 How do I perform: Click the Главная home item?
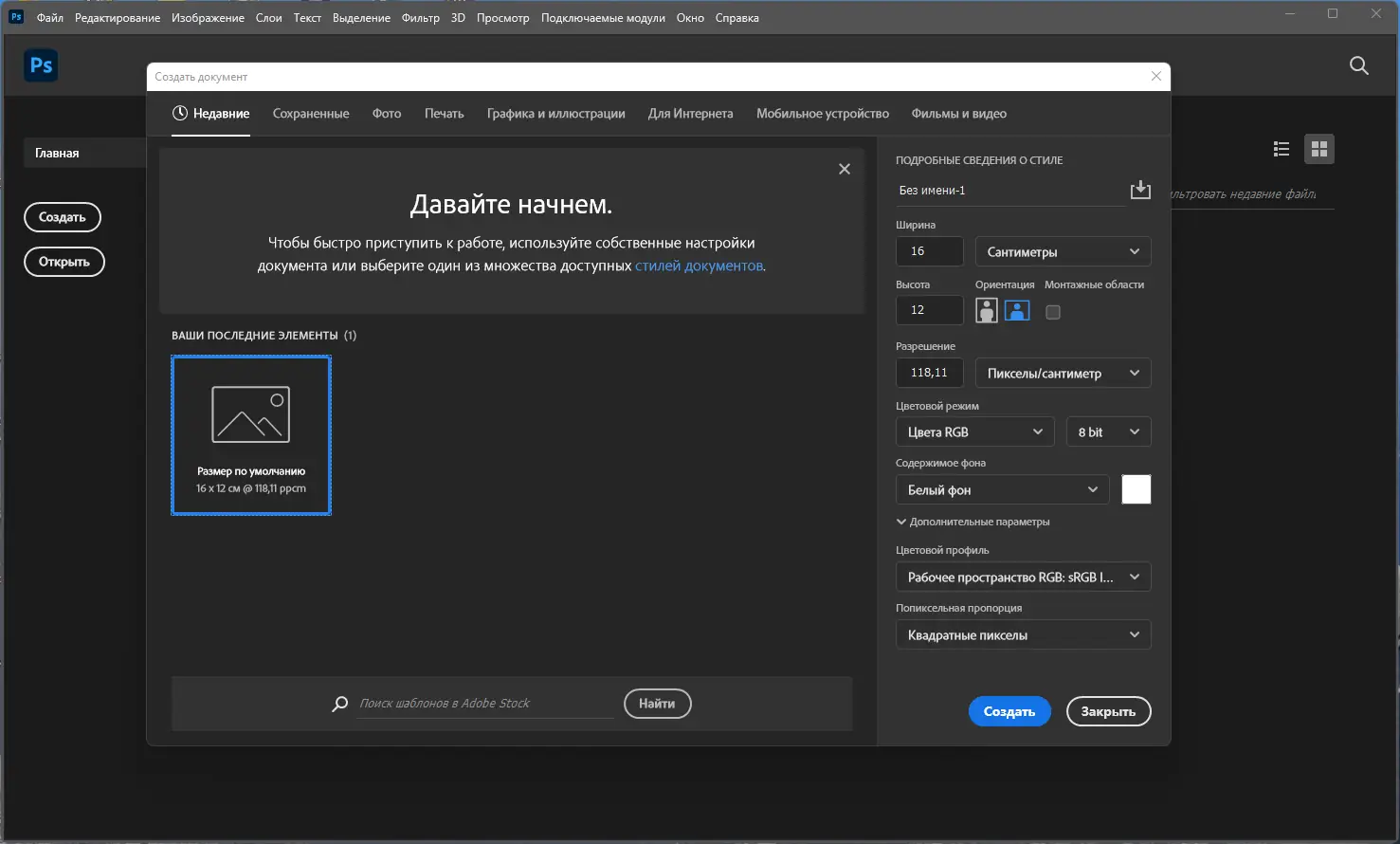85,153
